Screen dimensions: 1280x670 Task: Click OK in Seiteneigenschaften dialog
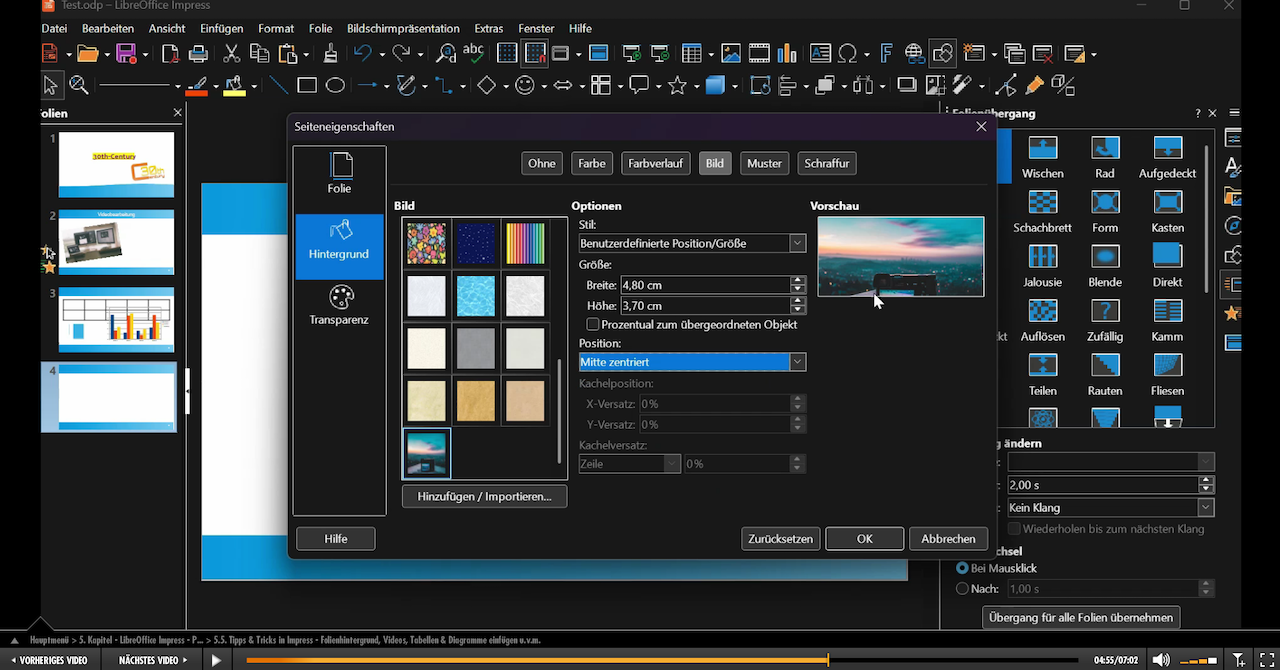(x=865, y=538)
